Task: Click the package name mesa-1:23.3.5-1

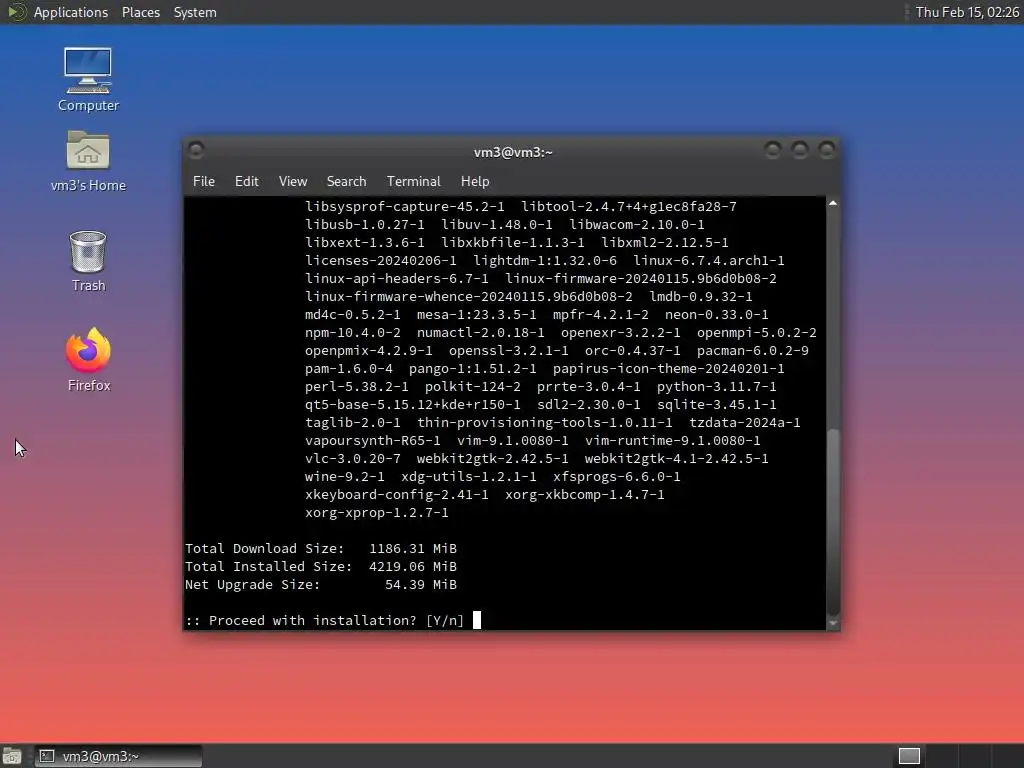Action: (477, 315)
